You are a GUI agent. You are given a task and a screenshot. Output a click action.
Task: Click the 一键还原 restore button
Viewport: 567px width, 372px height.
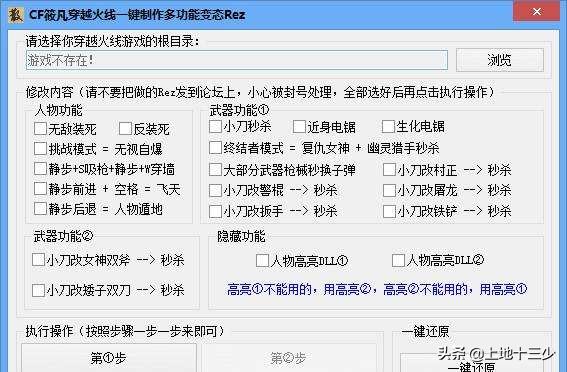[472, 363]
